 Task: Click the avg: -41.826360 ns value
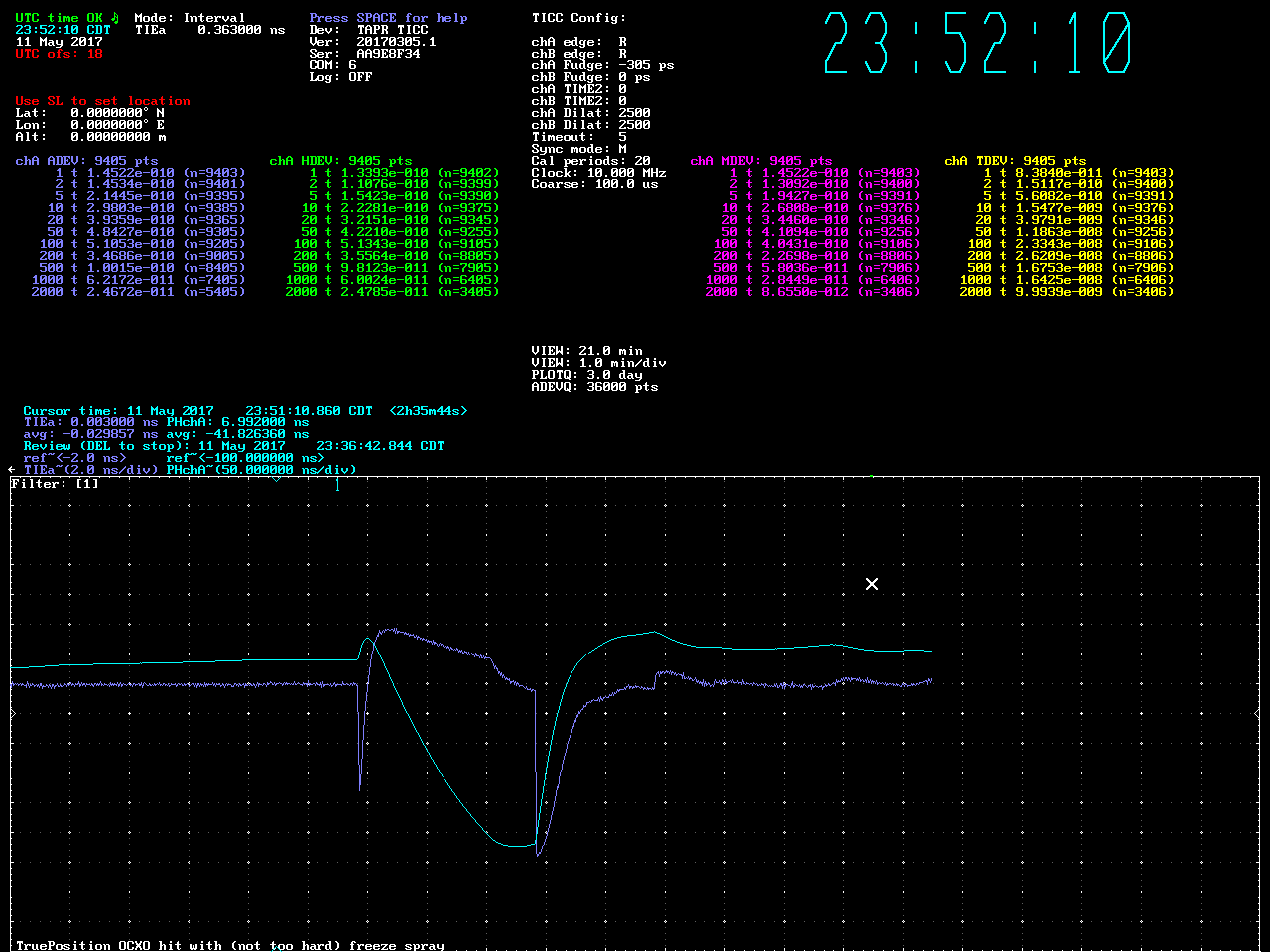237,434
